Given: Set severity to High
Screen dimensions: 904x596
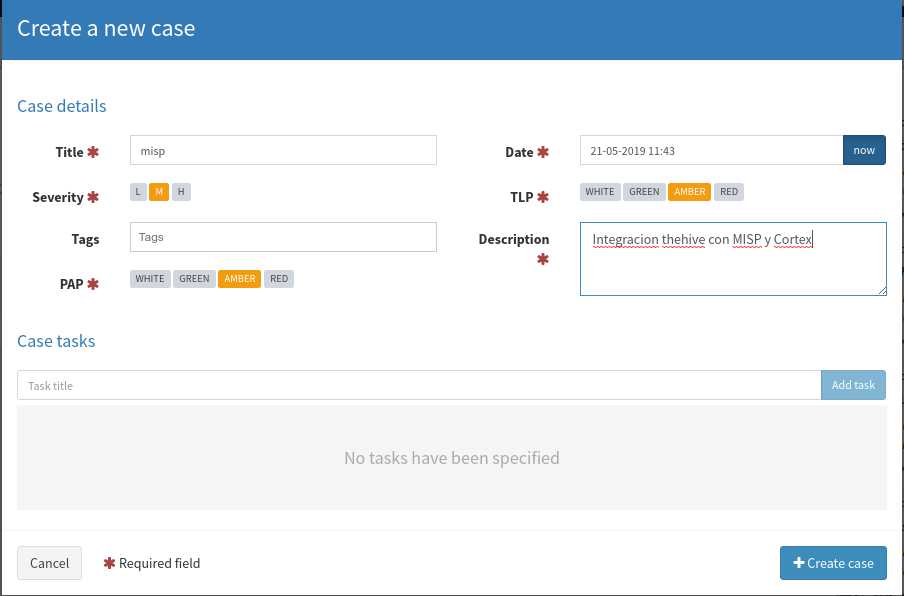Looking at the screenshot, I should pyautogui.click(x=179, y=191).
